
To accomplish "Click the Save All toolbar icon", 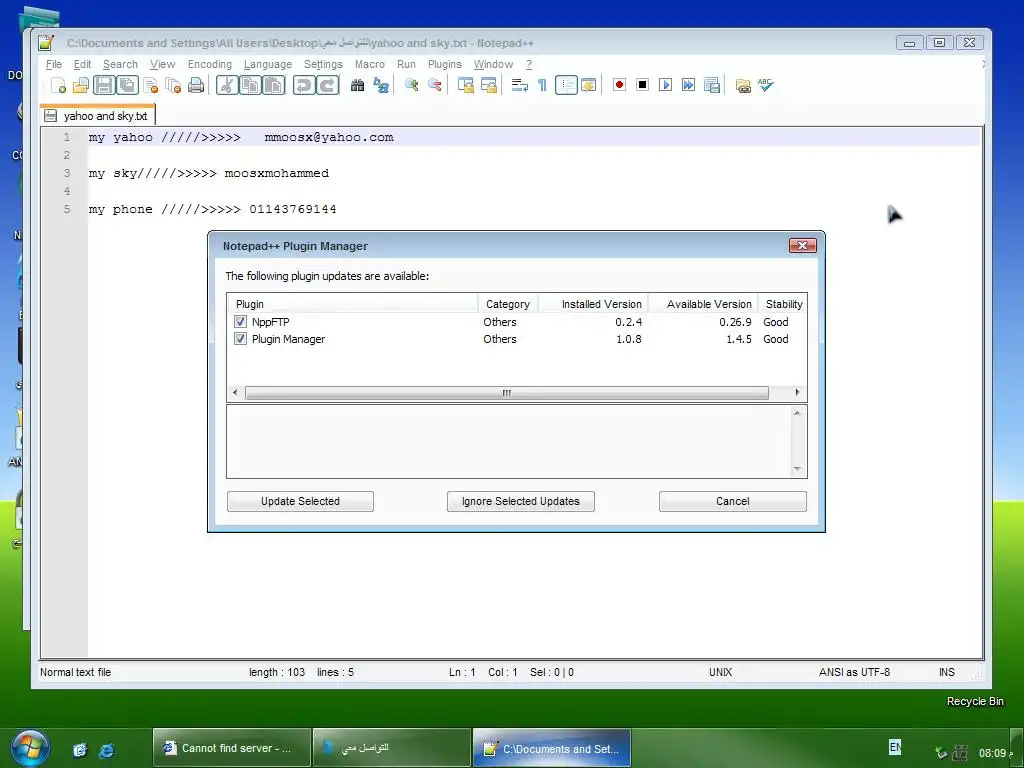I will [x=127, y=86].
